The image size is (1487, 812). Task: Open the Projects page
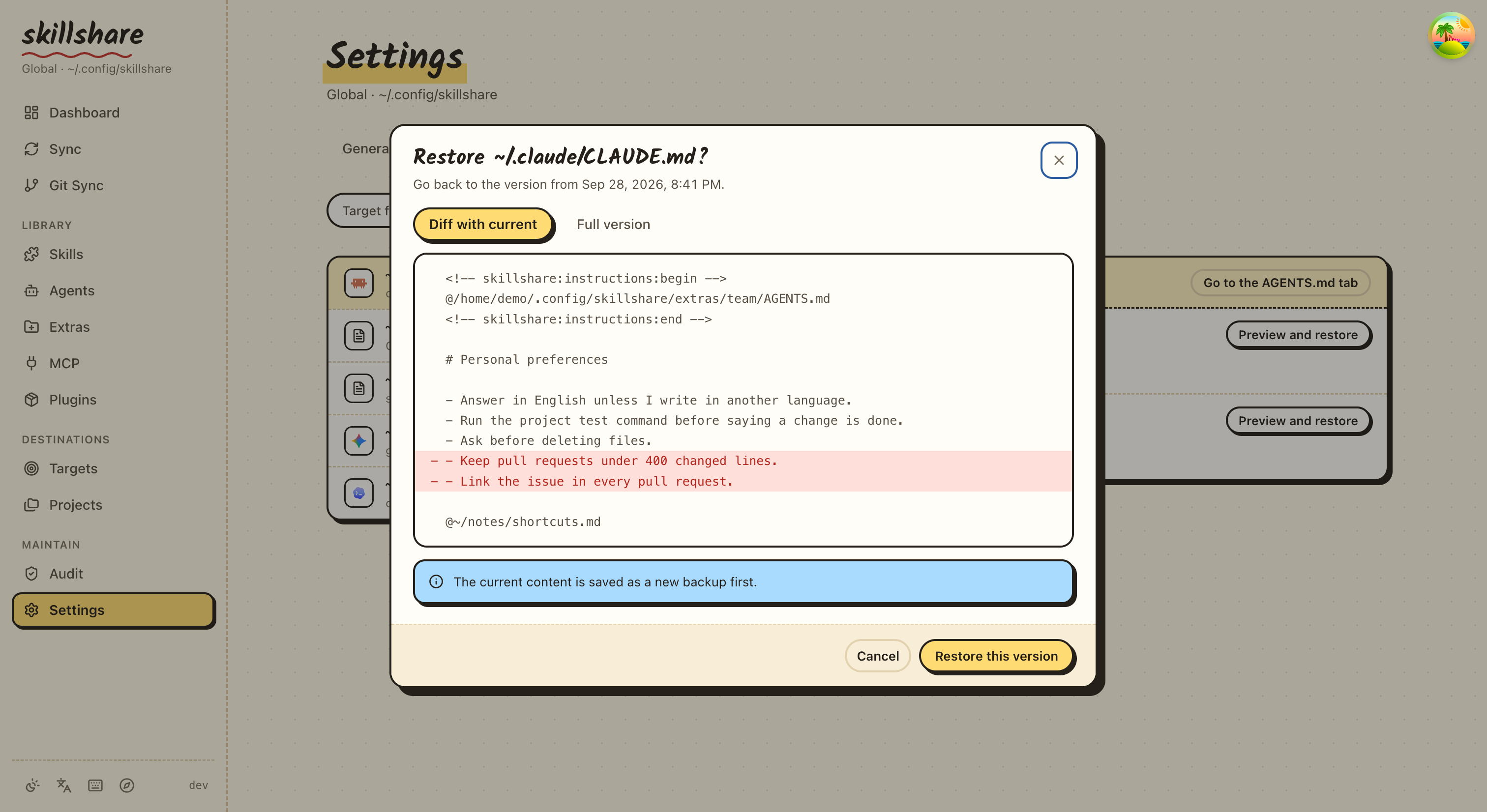[113, 504]
